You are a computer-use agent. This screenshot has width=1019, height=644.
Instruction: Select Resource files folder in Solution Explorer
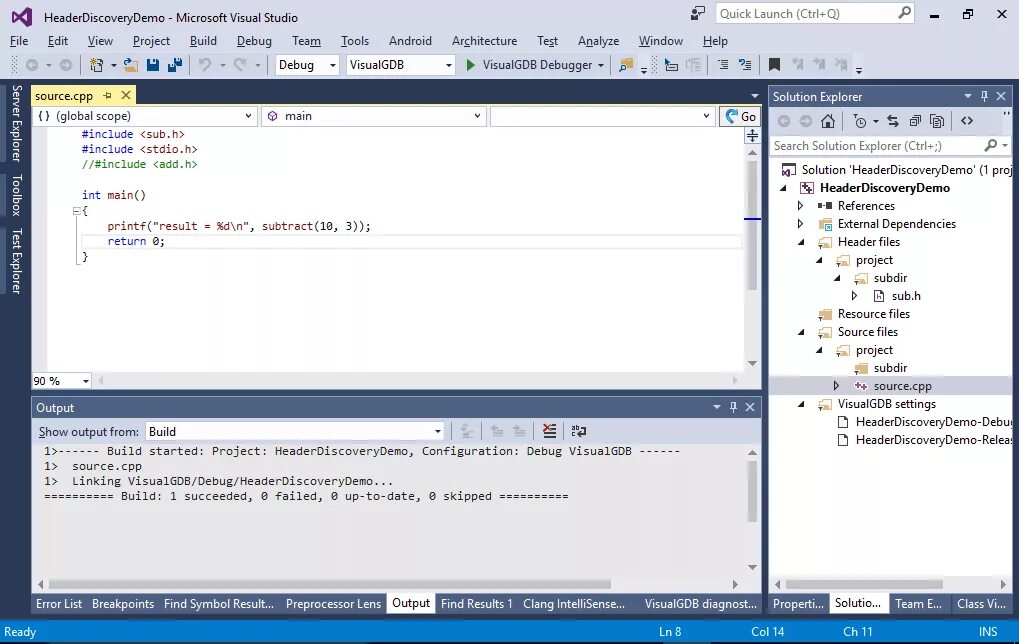point(873,314)
